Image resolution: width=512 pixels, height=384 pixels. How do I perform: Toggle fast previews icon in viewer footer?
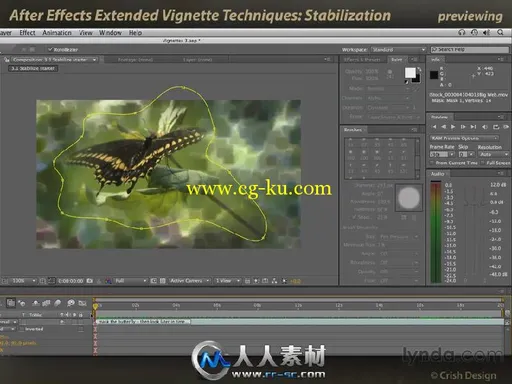256,281
